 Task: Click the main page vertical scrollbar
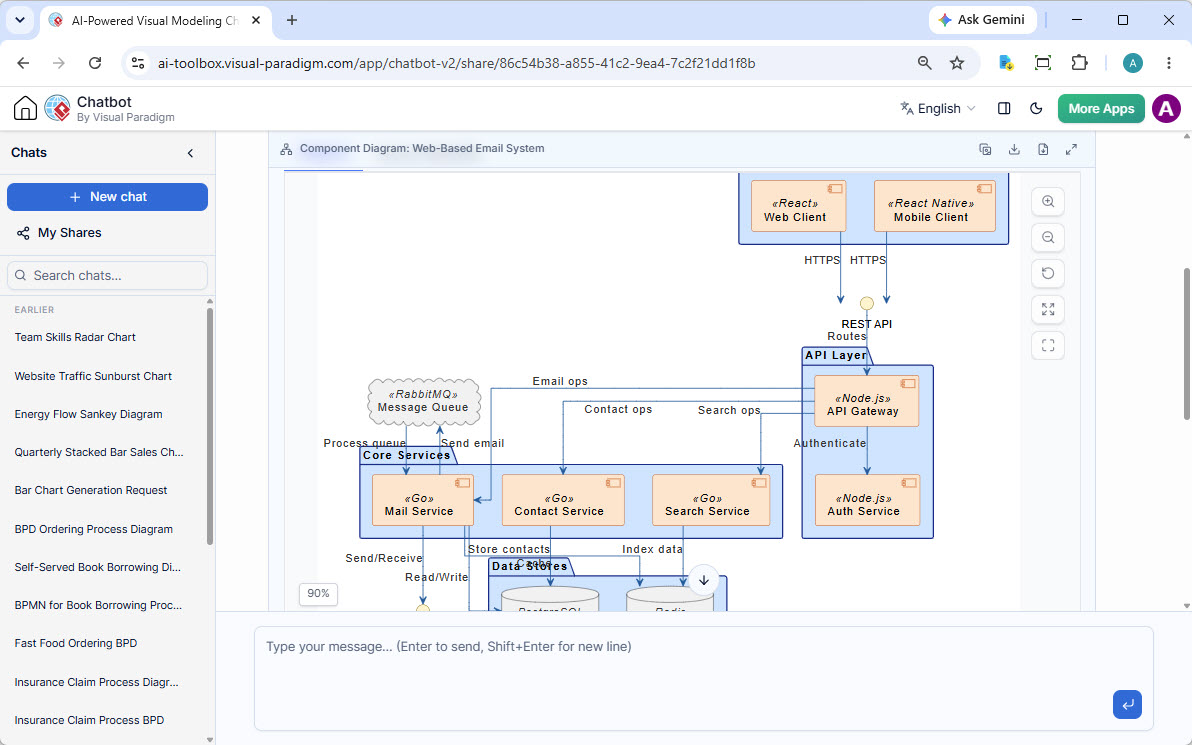1187,344
